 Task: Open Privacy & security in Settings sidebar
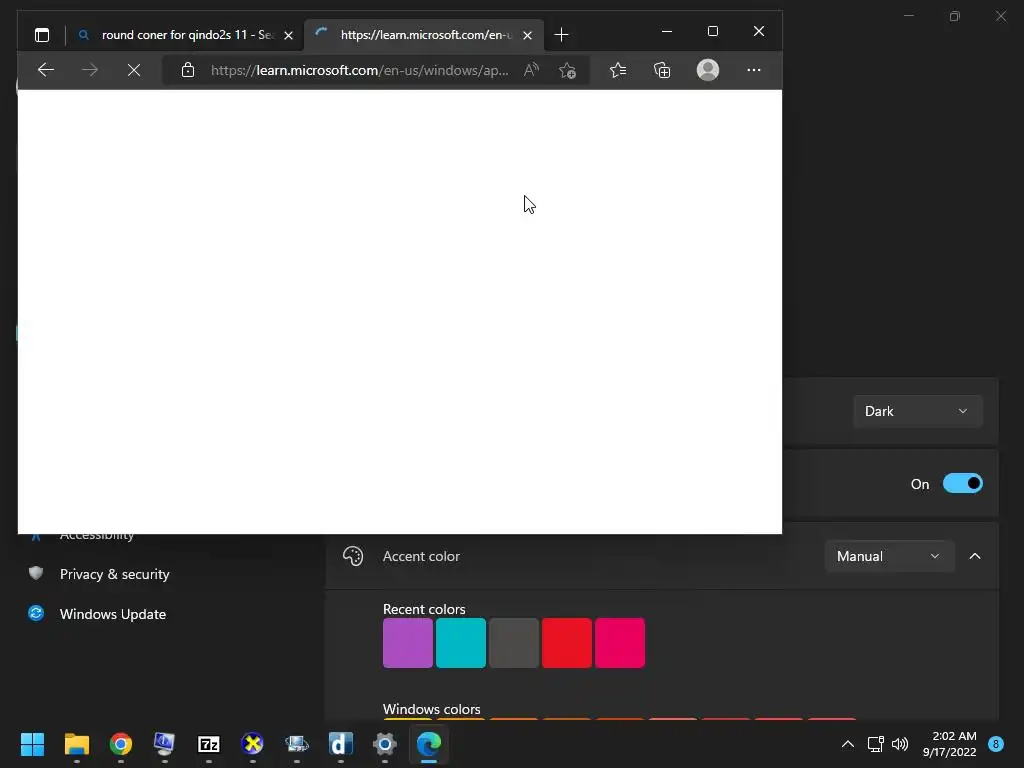pyautogui.click(x=114, y=574)
